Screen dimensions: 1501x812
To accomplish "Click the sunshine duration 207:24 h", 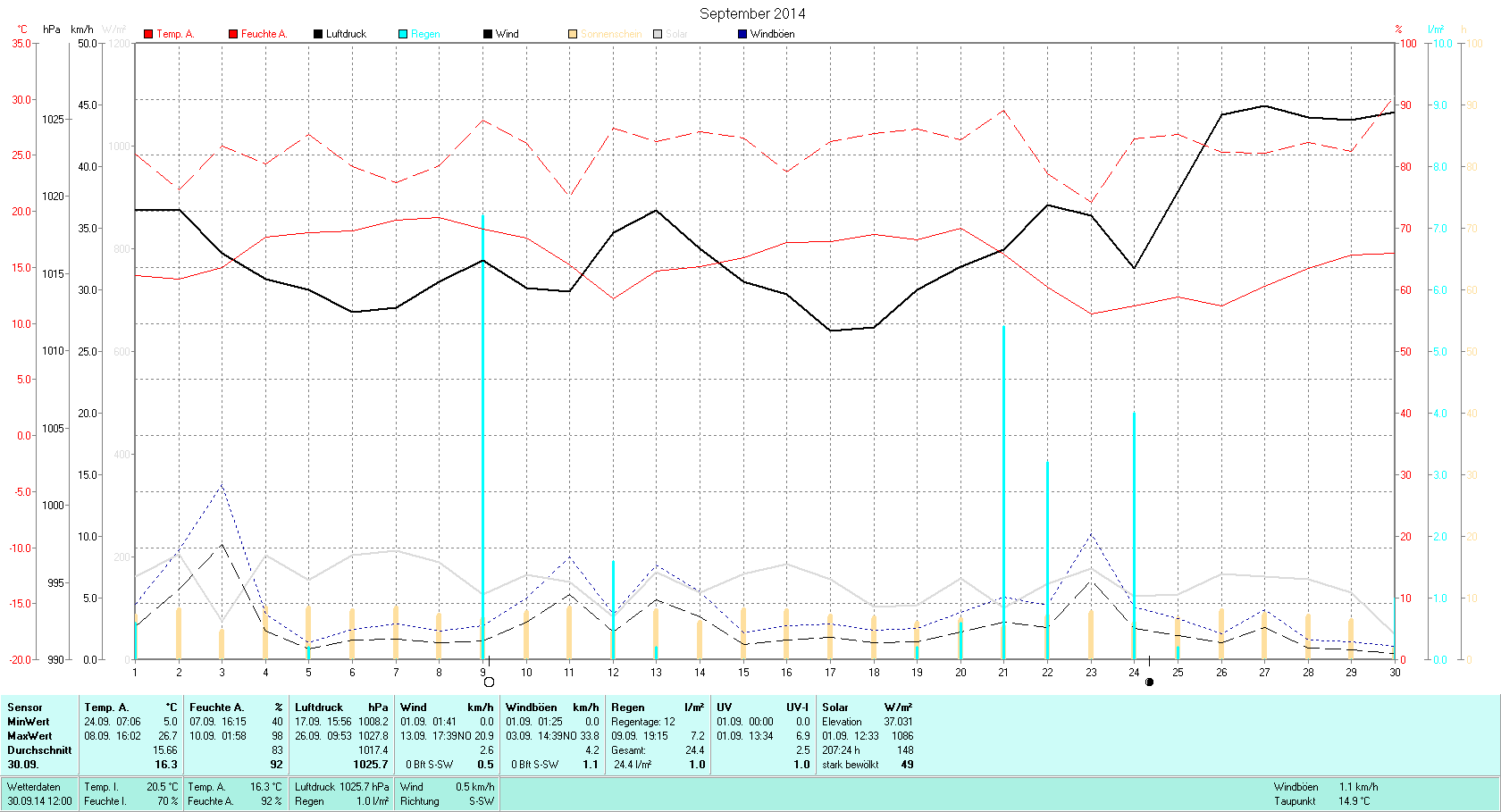I will [x=841, y=750].
